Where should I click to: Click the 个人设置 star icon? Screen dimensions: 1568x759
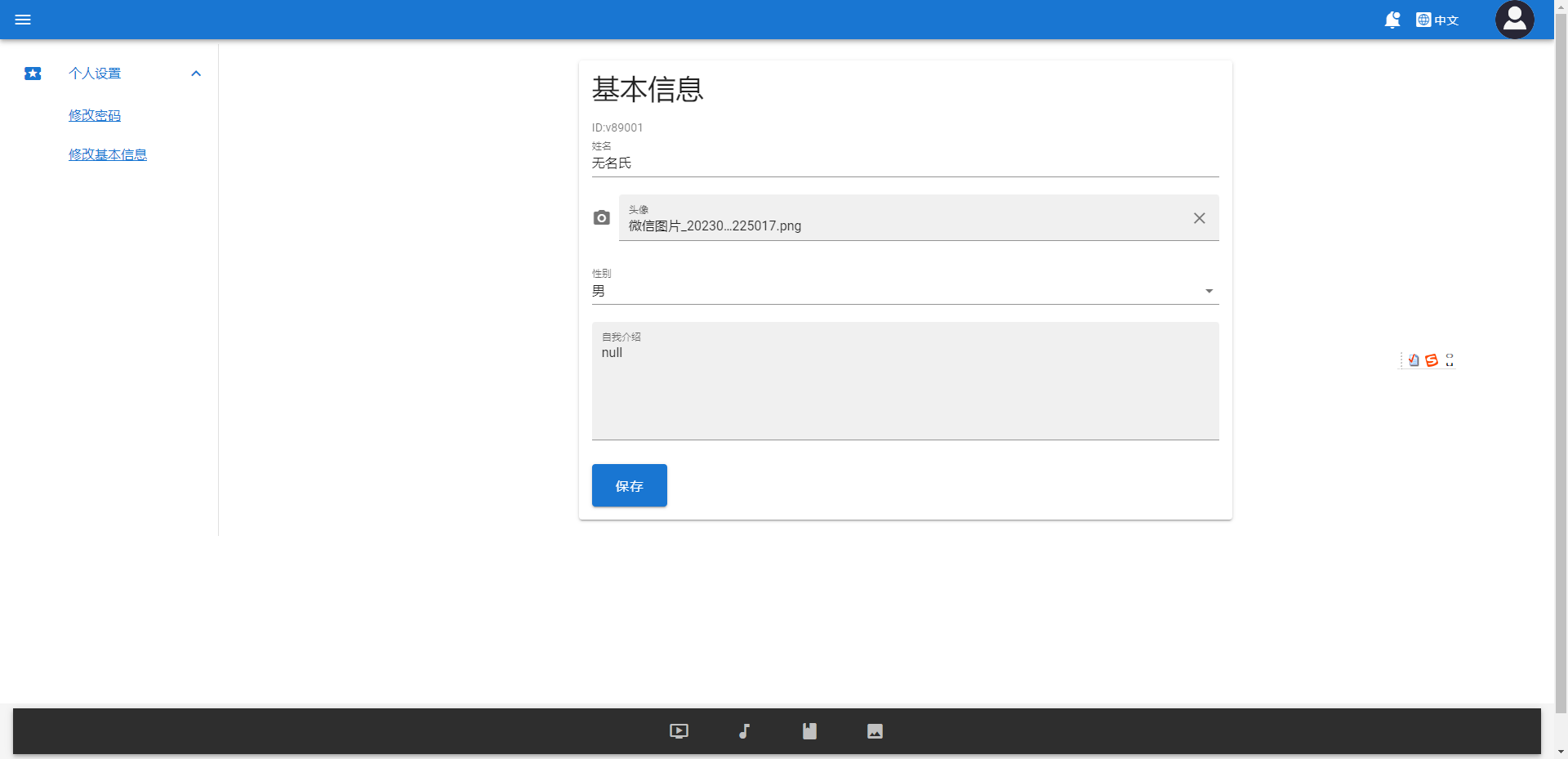[x=33, y=74]
